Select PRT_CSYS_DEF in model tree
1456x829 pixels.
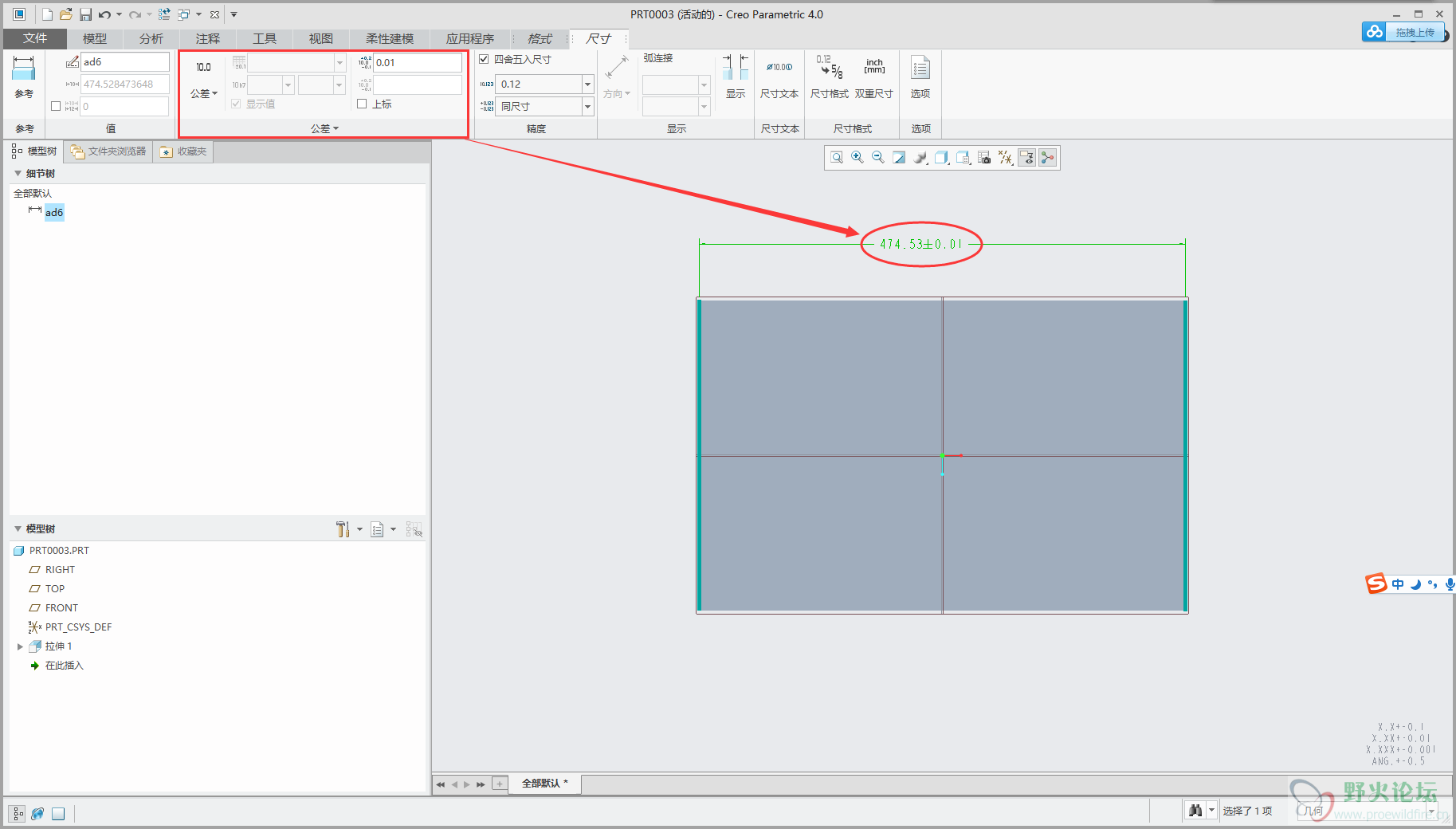tap(78, 627)
